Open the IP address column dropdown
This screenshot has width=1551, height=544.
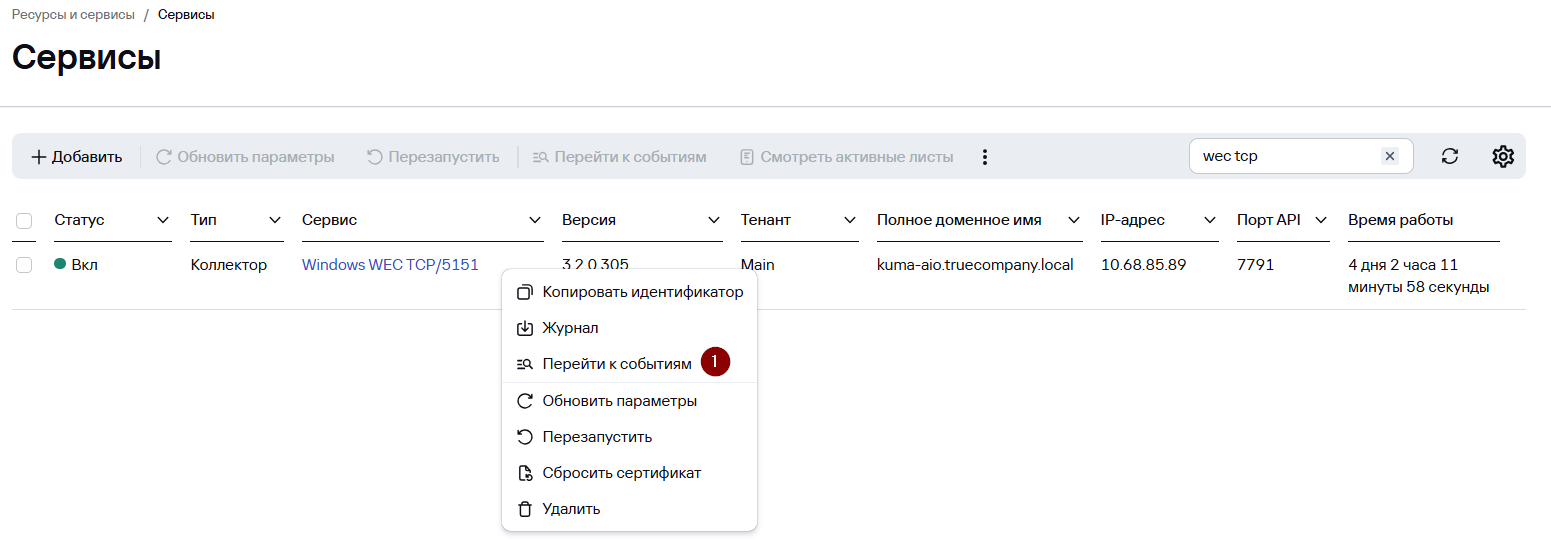coord(1210,220)
